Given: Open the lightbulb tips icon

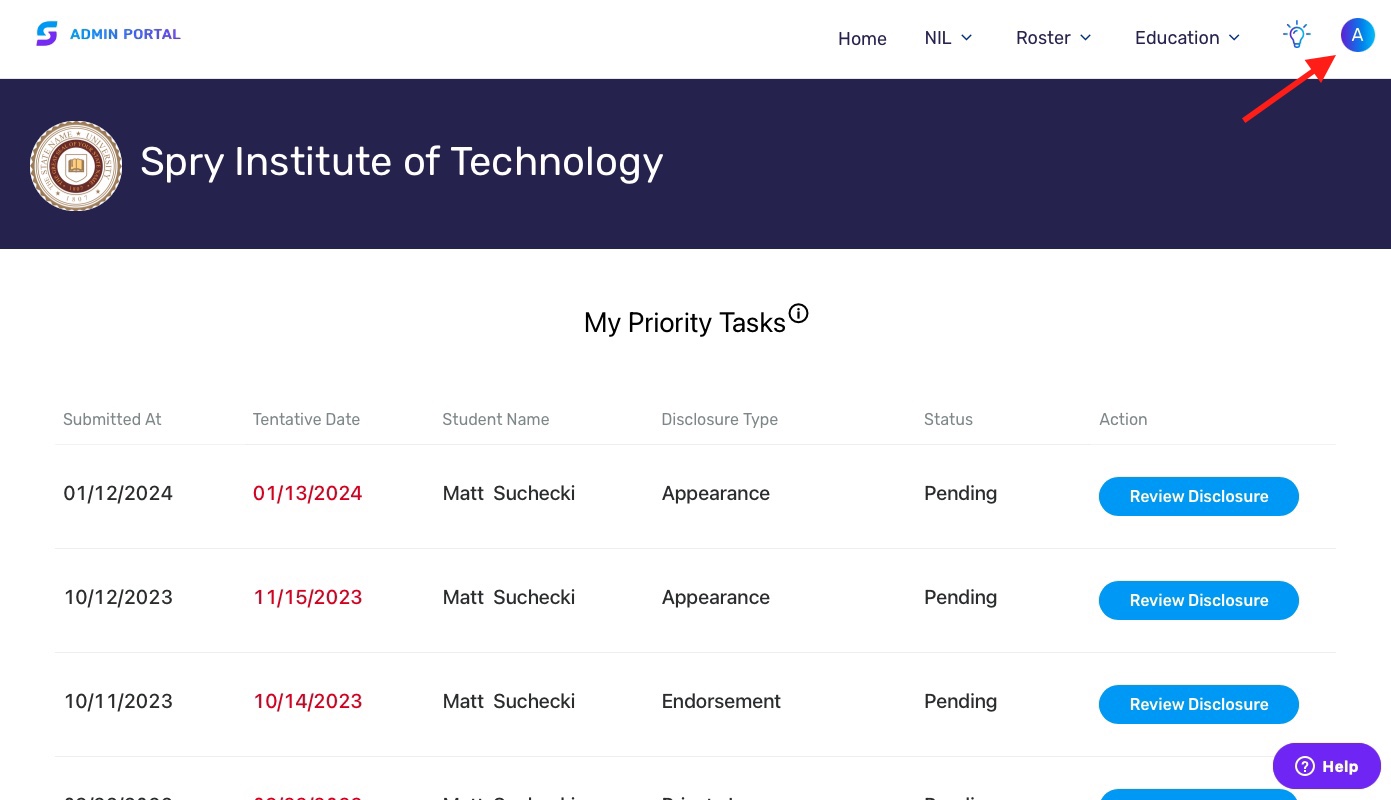Looking at the screenshot, I should click(1297, 35).
